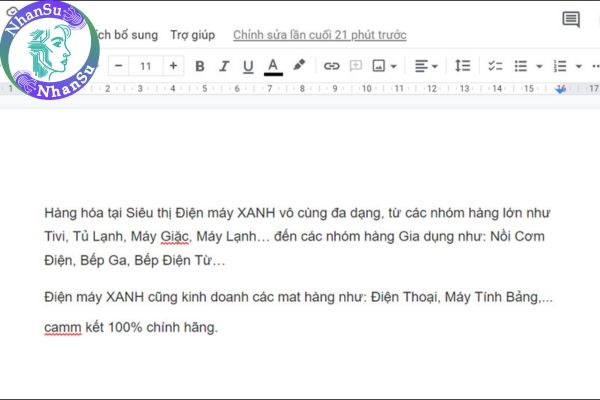
Task: Open 'Chỉnh sửa lần cuối 21 phút trước' link
Action: click(x=320, y=35)
